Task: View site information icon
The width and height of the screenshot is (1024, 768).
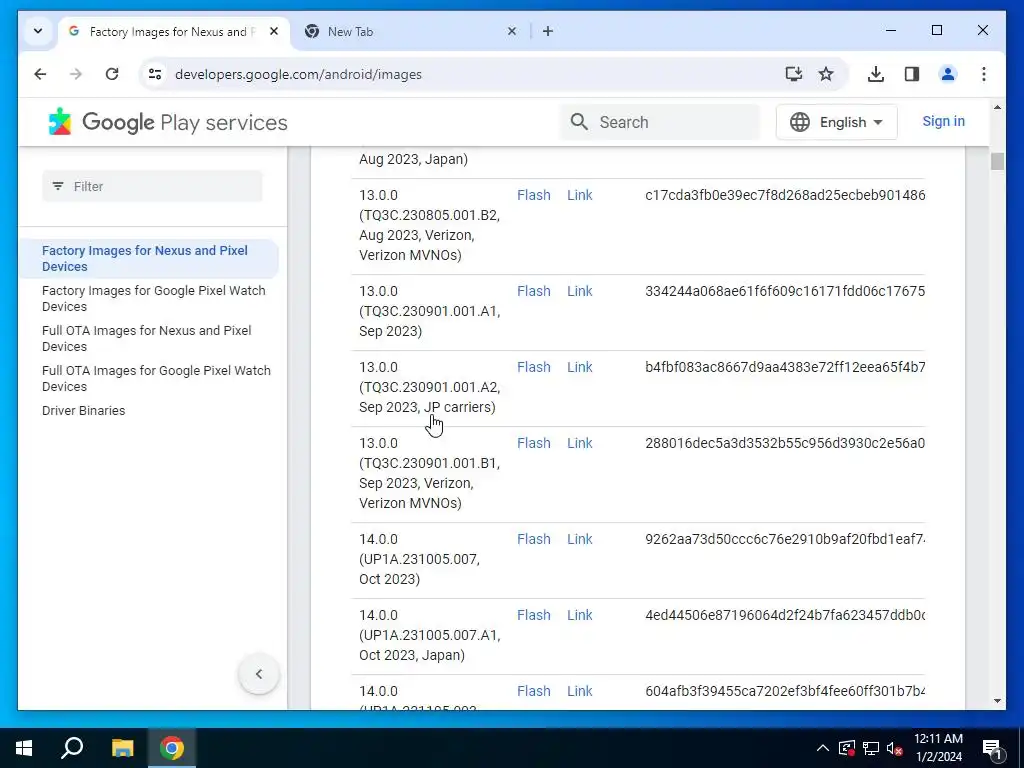Action: coord(155,74)
